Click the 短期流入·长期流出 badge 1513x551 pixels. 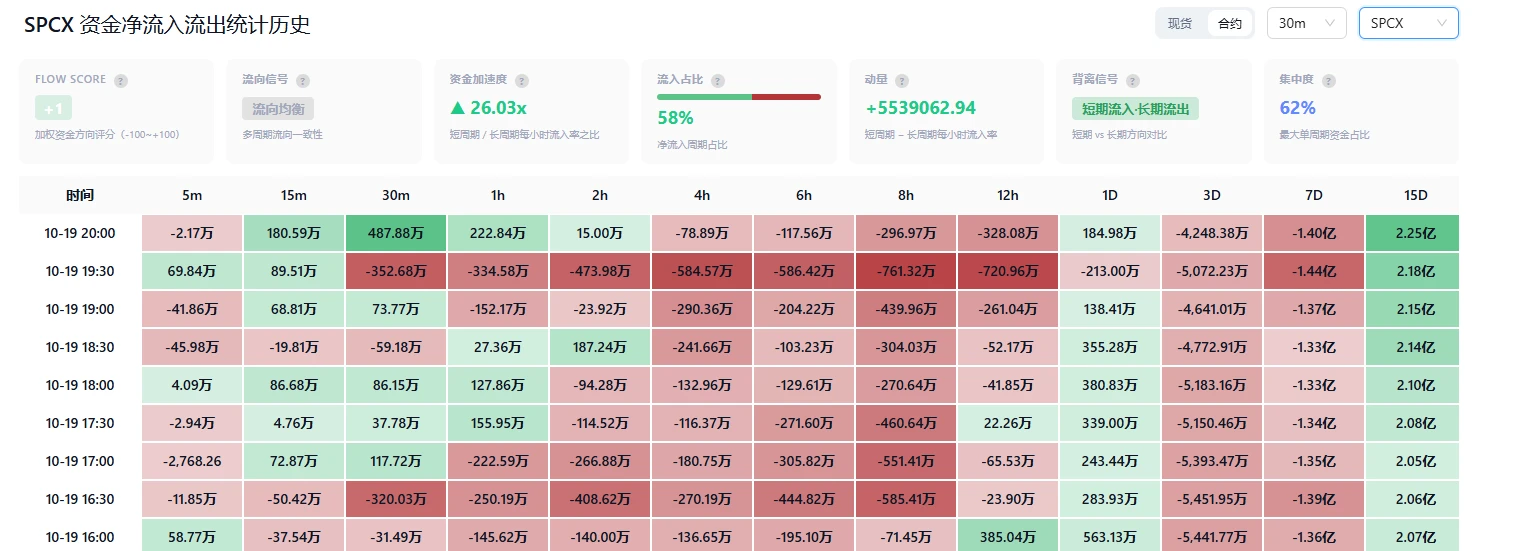pos(1135,108)
